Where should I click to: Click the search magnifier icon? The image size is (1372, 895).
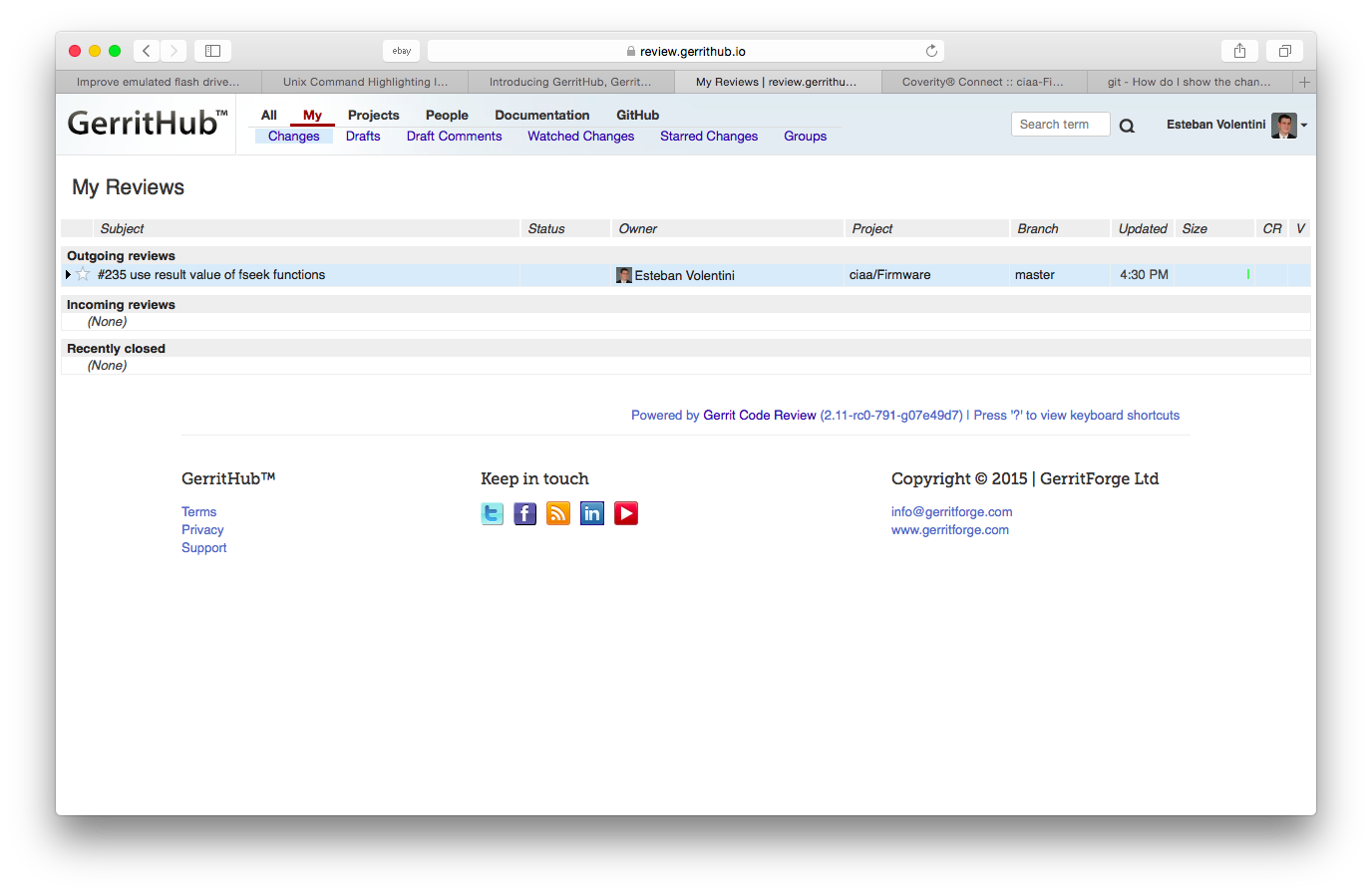(1127, 126)
